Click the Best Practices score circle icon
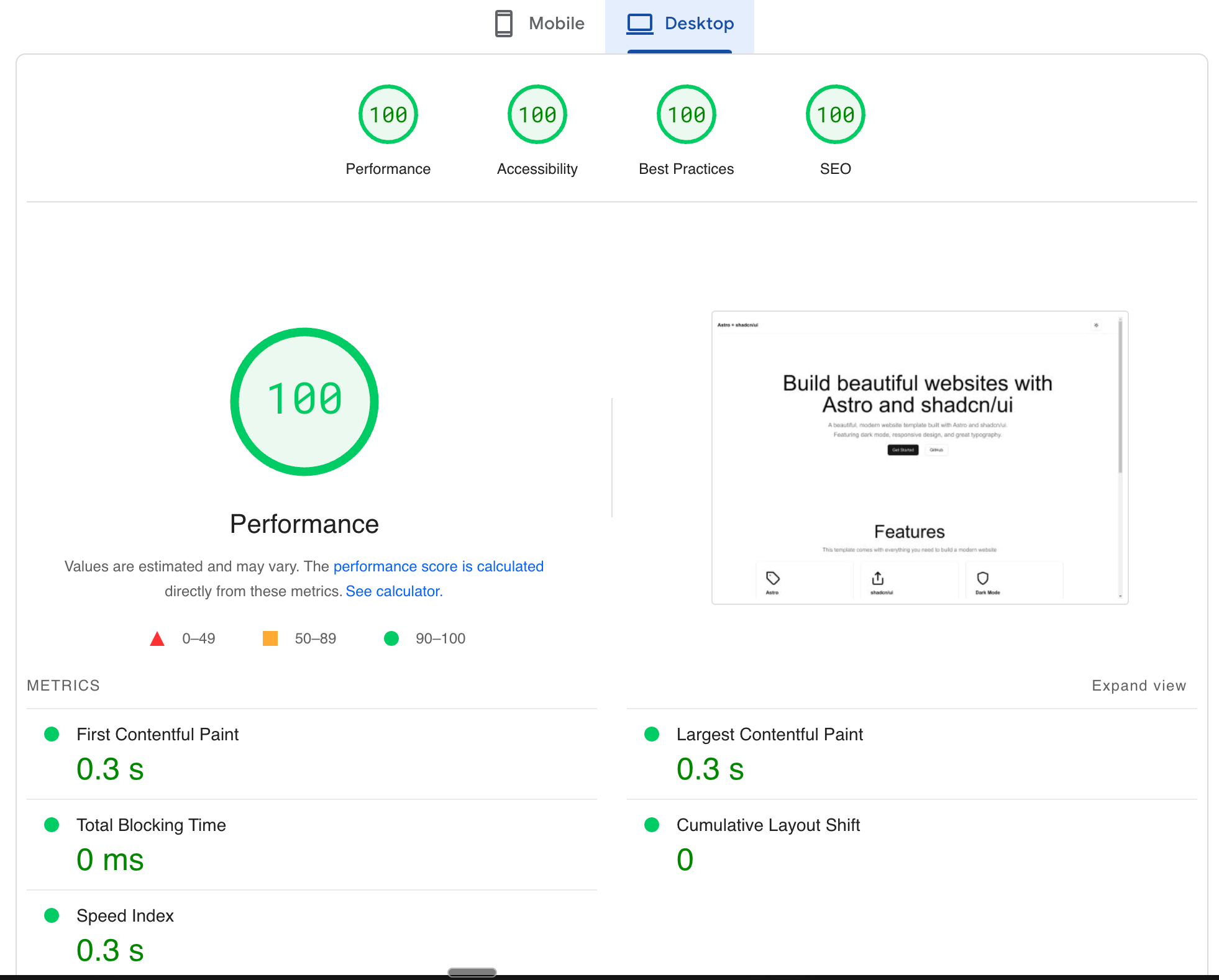The height and width of the screenshot is (980, 1219). click(x=686, y=114)
